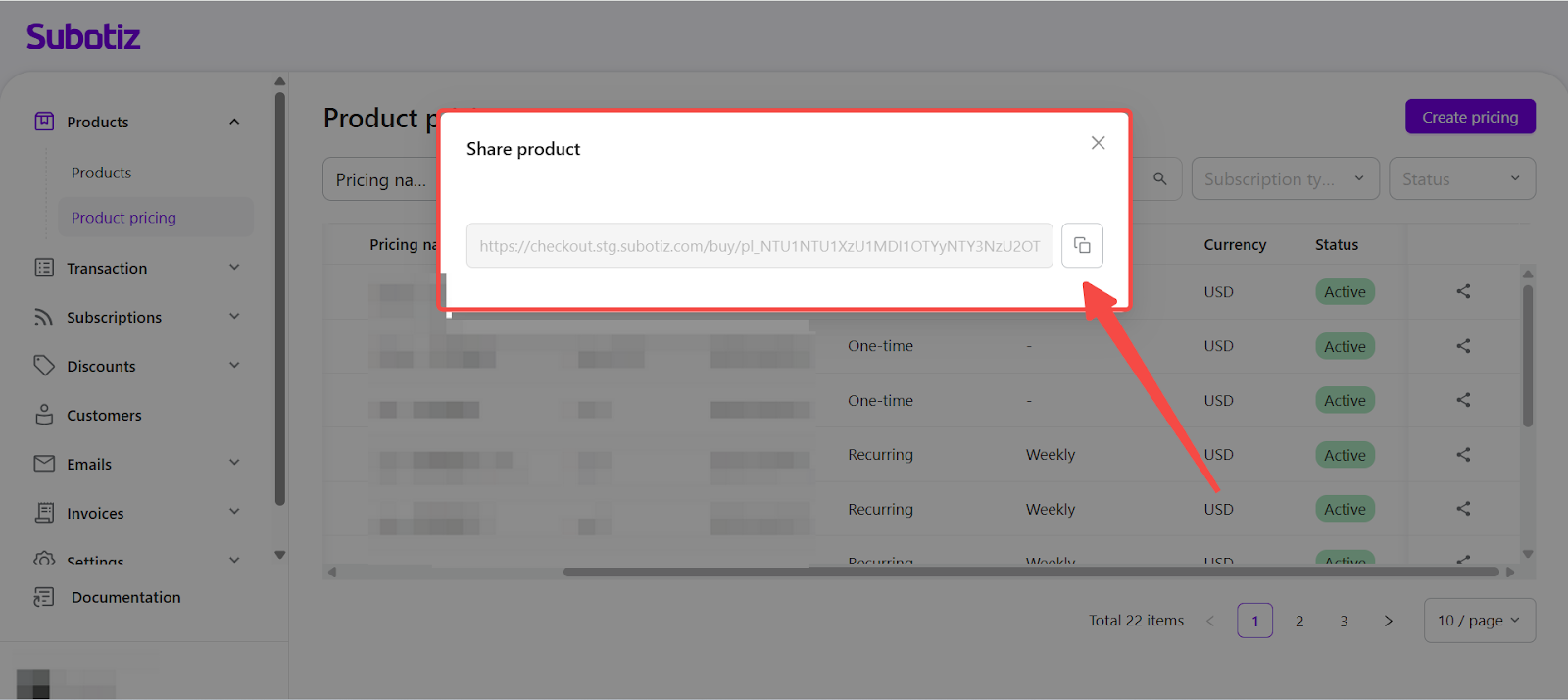
Task: Select Product pricing submenu item
Action: (123, 218)
